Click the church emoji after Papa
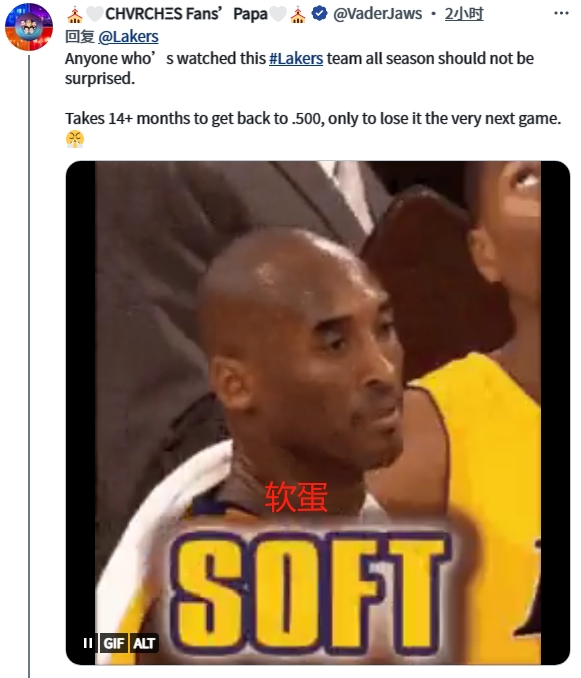This screenshot has height=678, width=581. pyautogui.click(x=298, y=15)
